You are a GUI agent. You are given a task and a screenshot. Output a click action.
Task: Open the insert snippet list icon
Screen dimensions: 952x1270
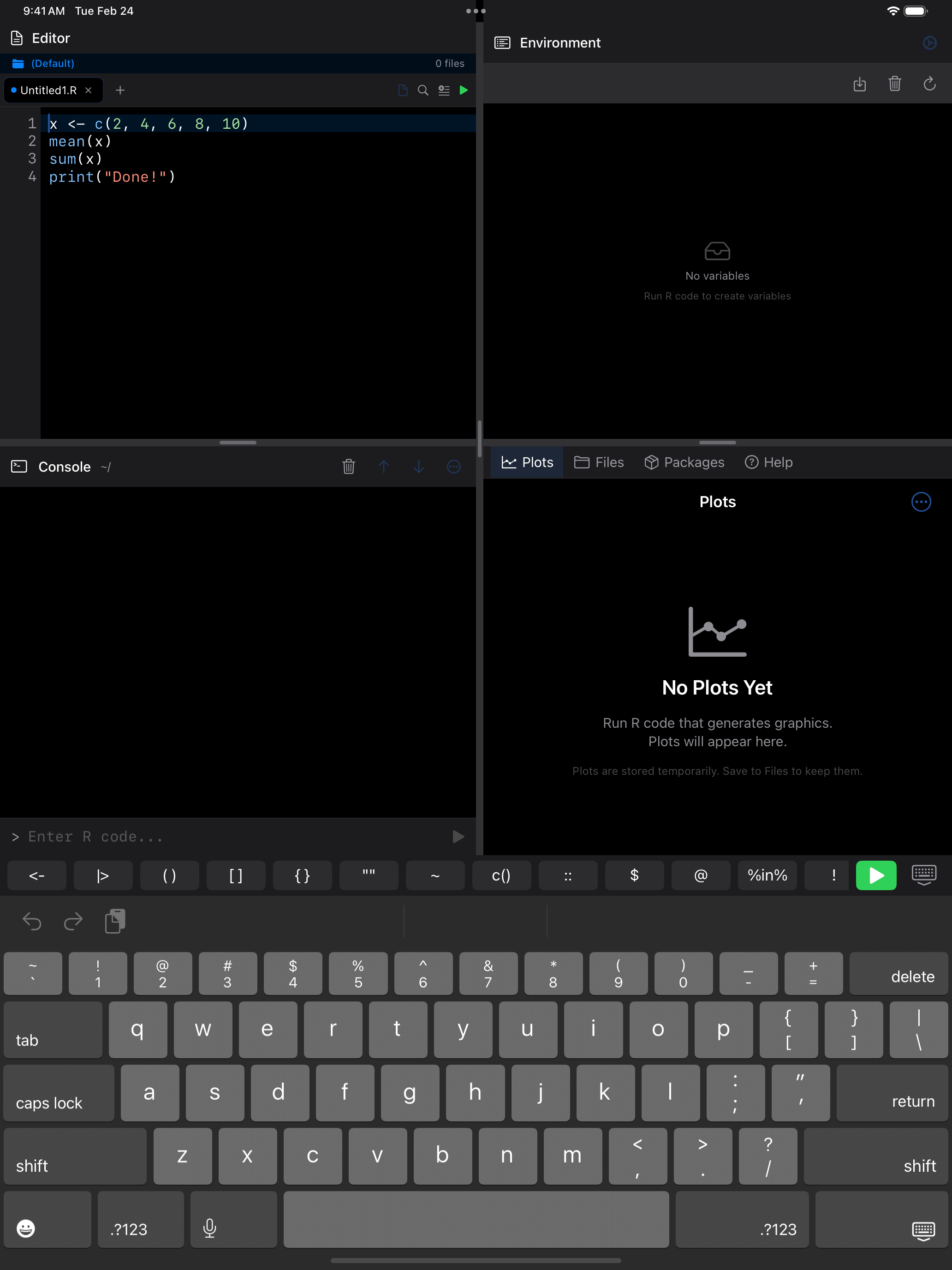443,90
